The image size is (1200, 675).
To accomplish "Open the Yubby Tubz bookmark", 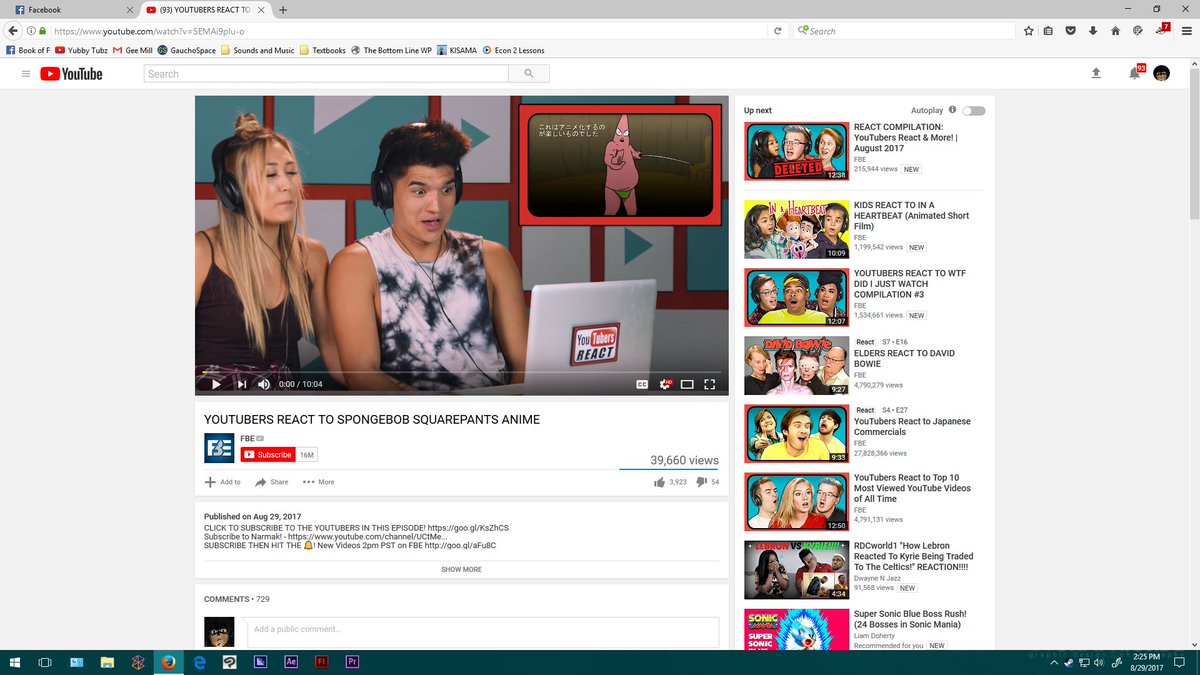I will pyautogui.click(x=81, y=50).
